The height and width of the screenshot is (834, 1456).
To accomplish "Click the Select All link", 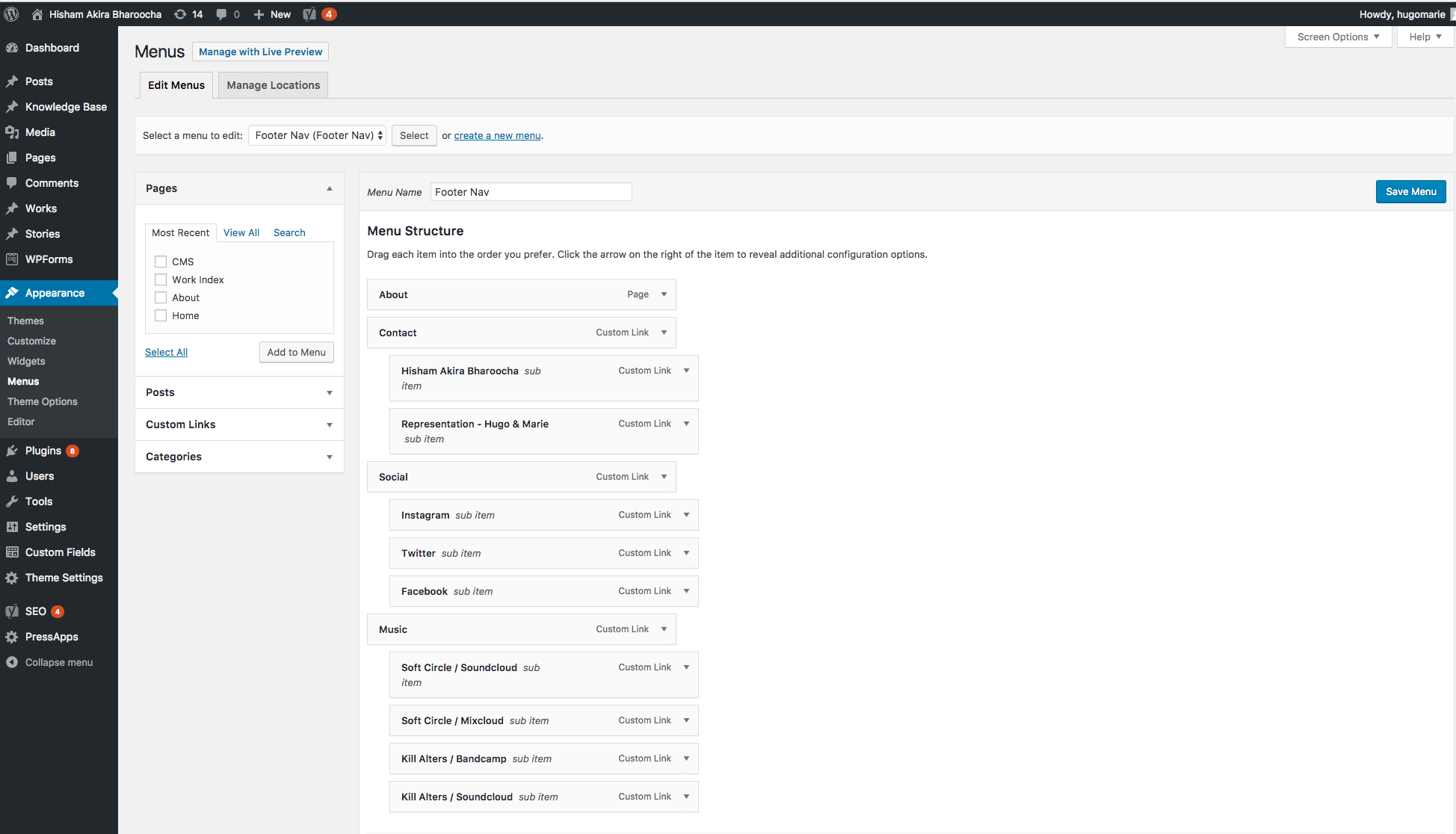I will 166,352.
